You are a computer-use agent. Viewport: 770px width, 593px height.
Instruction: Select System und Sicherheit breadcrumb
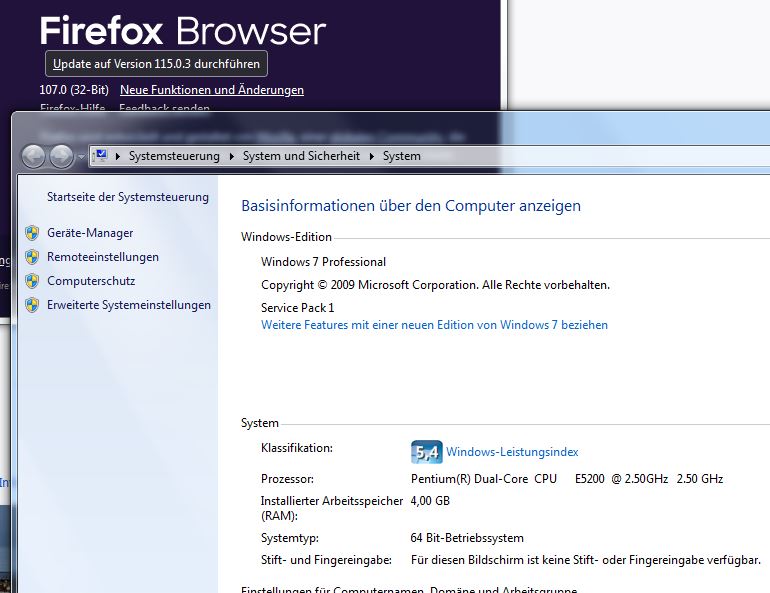301,156
